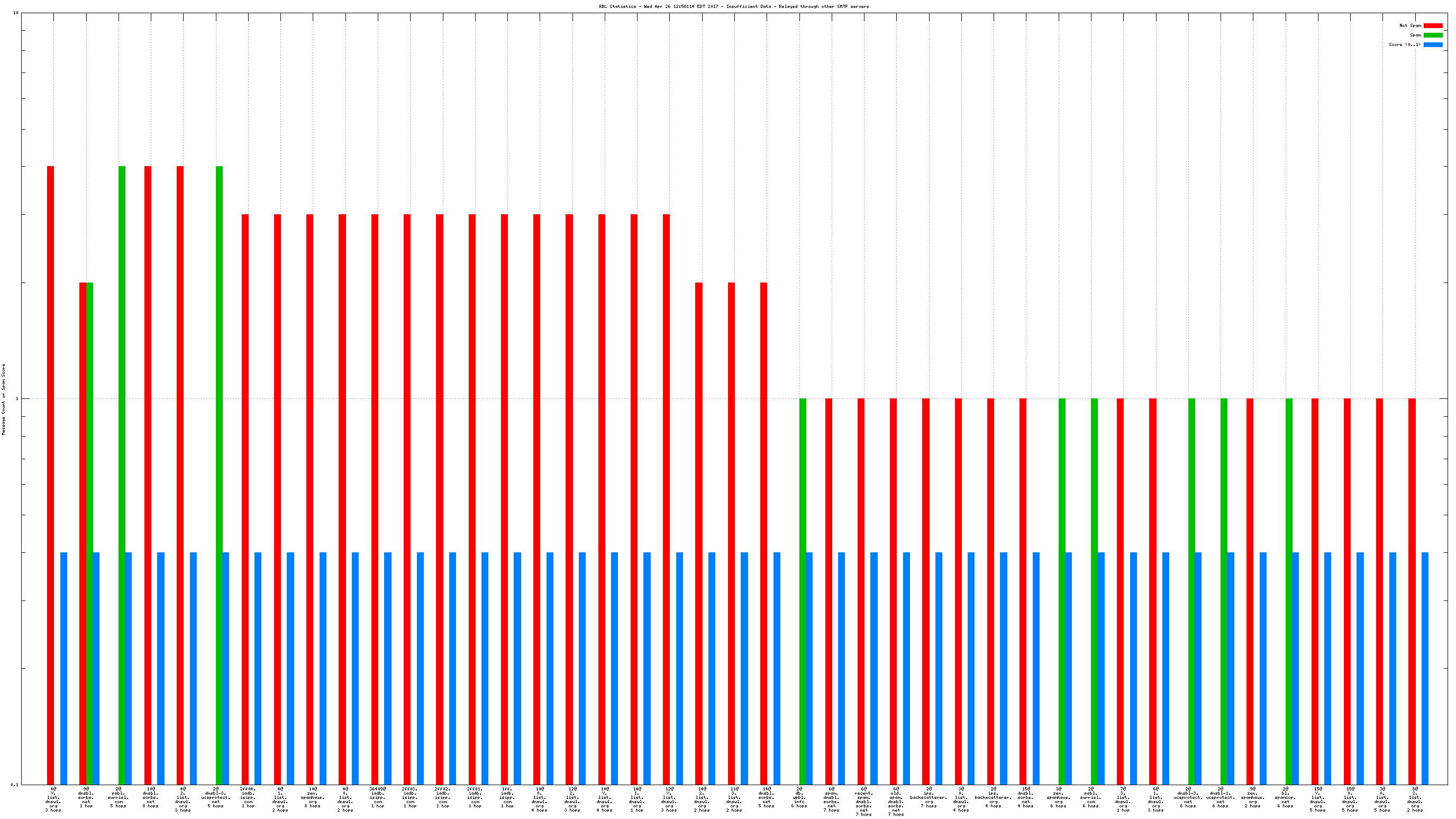Click the blue Score legend swatch
The image size is (1456, 819).
pyautogui.click(x=1432, y=44)
